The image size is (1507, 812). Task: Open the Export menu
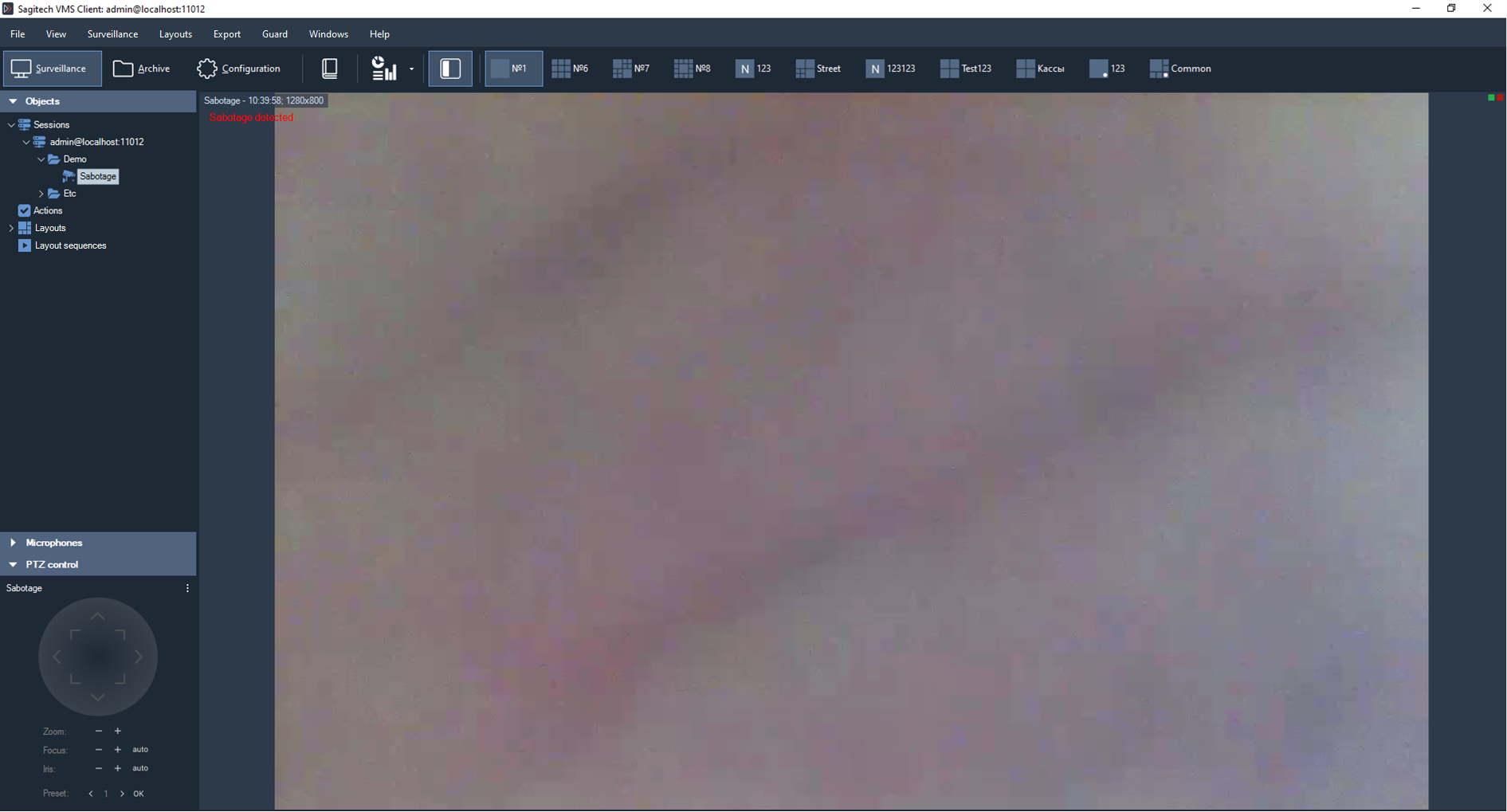coord(226,34)
